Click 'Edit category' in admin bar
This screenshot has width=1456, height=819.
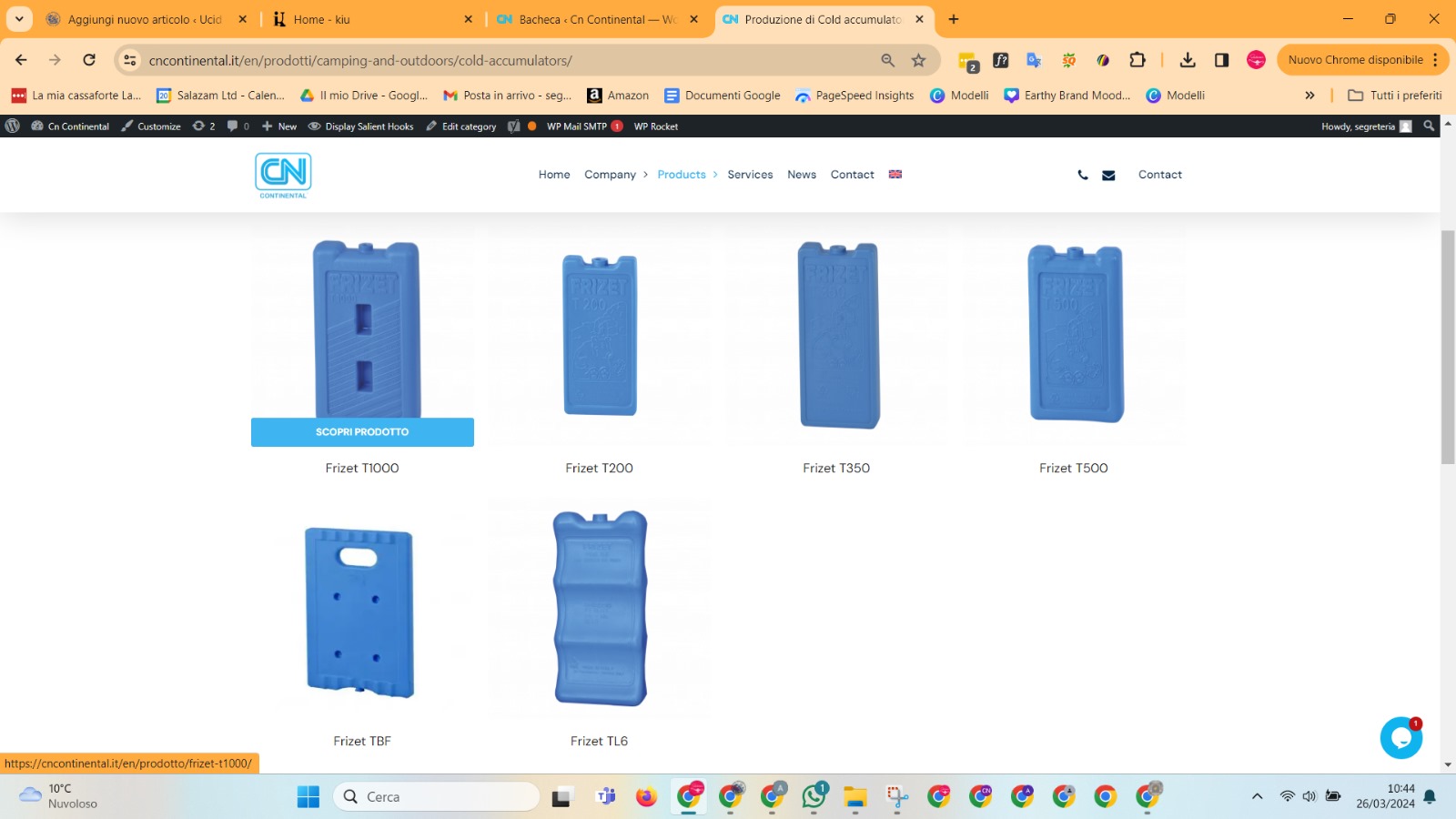[x=461, y=126]
